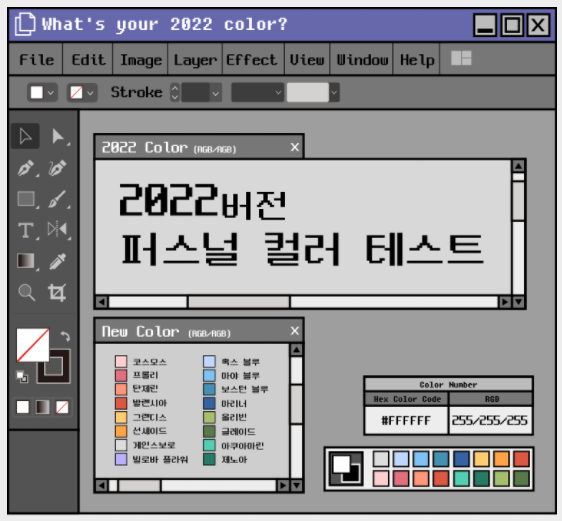Select the Gradient tool
Viewport: 562px width, 521px height.
[x=26, y=260]
